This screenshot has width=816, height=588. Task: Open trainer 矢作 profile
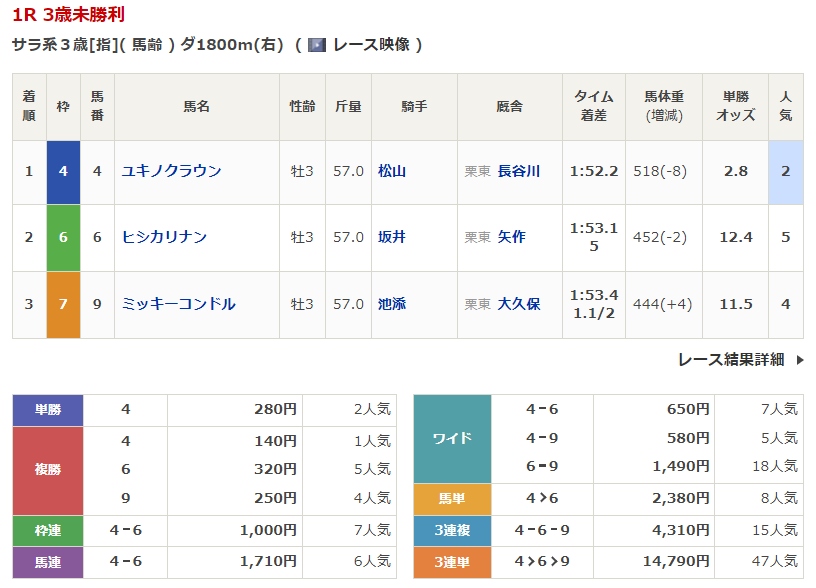click(511, 237)
